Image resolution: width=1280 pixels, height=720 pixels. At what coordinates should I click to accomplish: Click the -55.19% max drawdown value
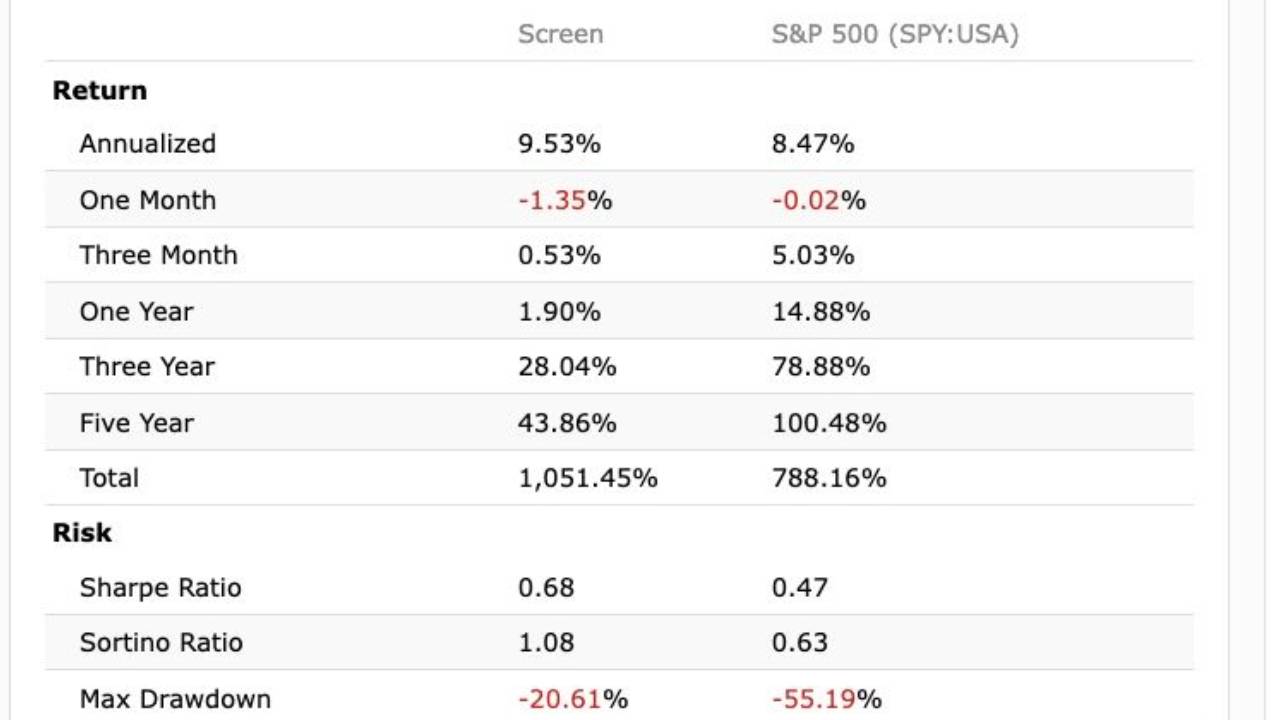coord(827,699)
